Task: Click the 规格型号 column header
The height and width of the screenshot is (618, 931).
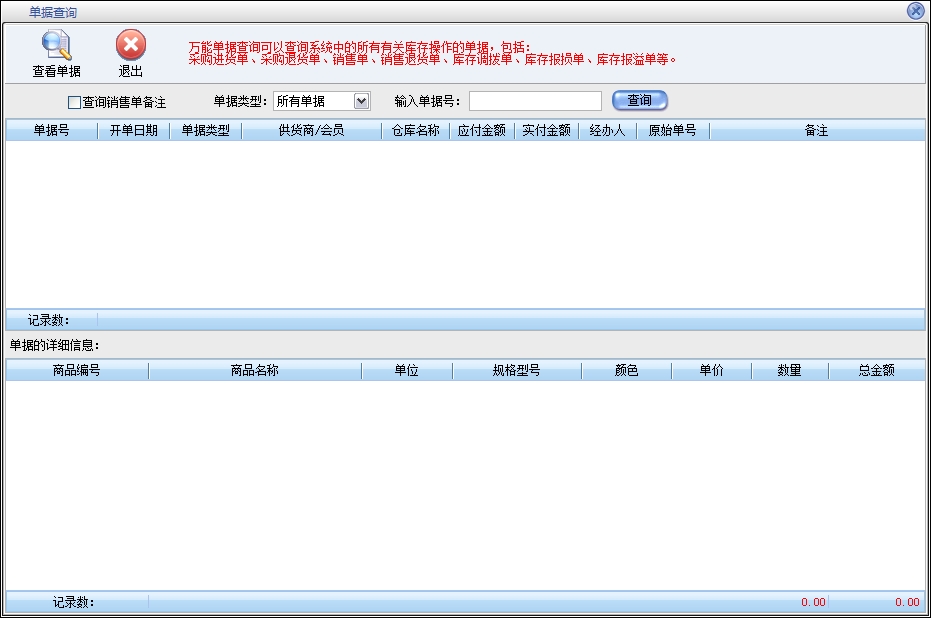Action: pyautogui.click(x=516, y=371)
